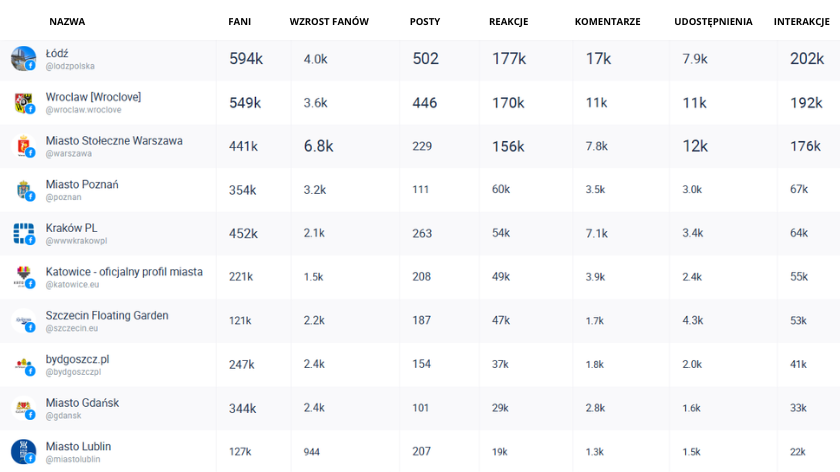Viewport: 840px width, 472px height.
Task: Click the UDOSTĘPNIENIA column header
Action: point(713,22)
